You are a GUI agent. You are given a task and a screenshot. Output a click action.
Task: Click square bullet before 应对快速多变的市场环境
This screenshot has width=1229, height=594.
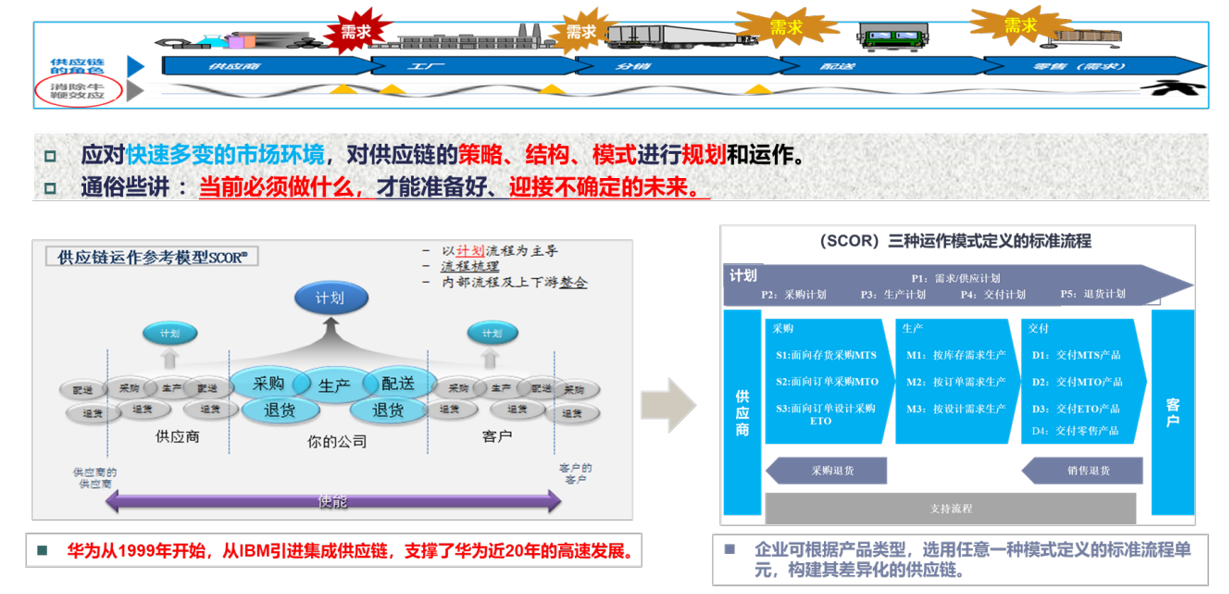[x=52, y=157]
